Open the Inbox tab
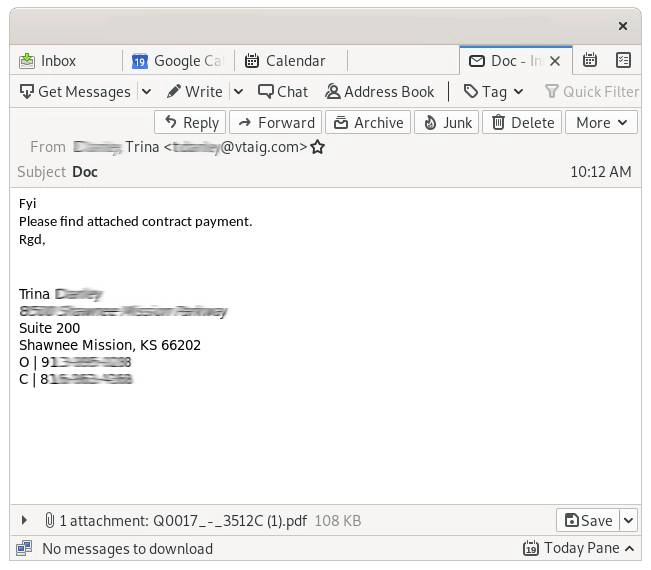Viewport: 651px width, 570px height. [66, 61]
